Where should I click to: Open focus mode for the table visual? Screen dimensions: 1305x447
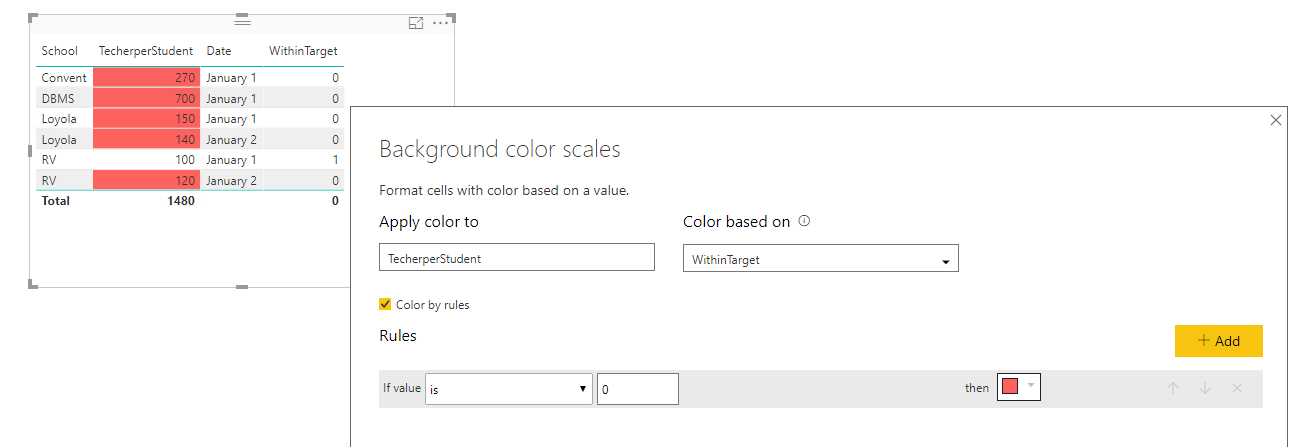tap(416, 22)
